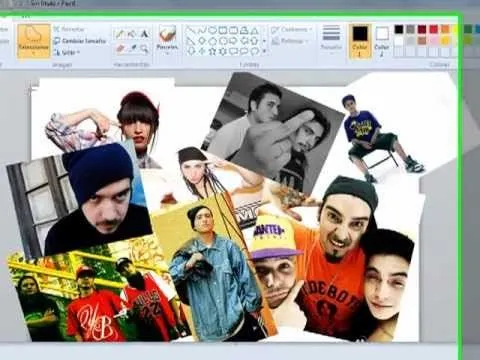The image size is (480, 360).
Task: Choose the Rounded rectangle shape
Action: 233,31
